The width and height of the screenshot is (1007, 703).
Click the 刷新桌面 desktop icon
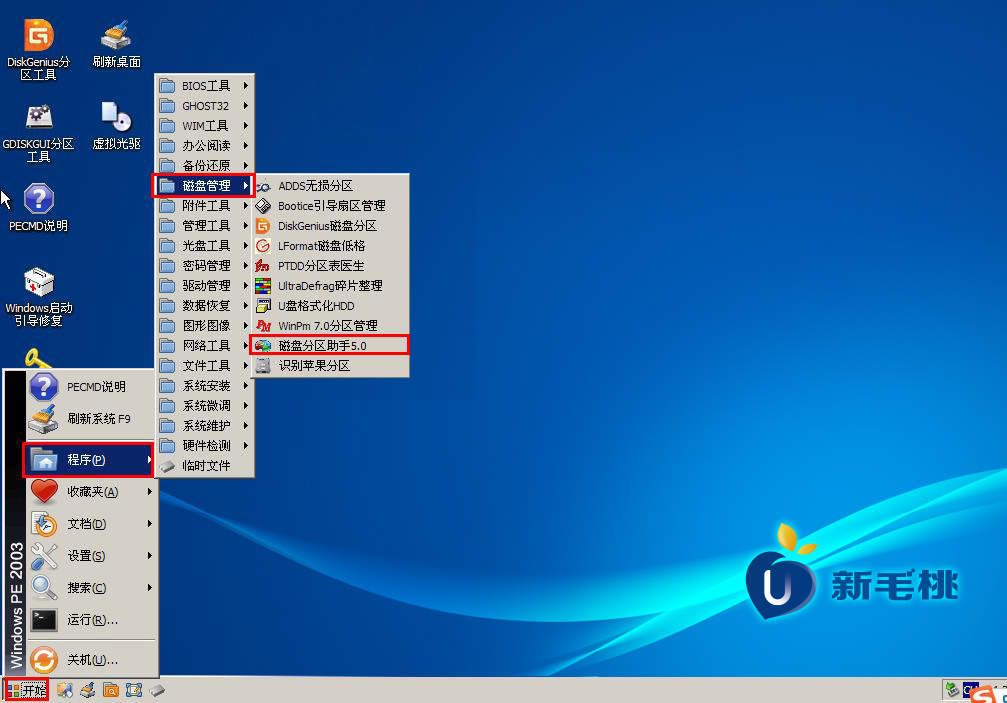116,44
